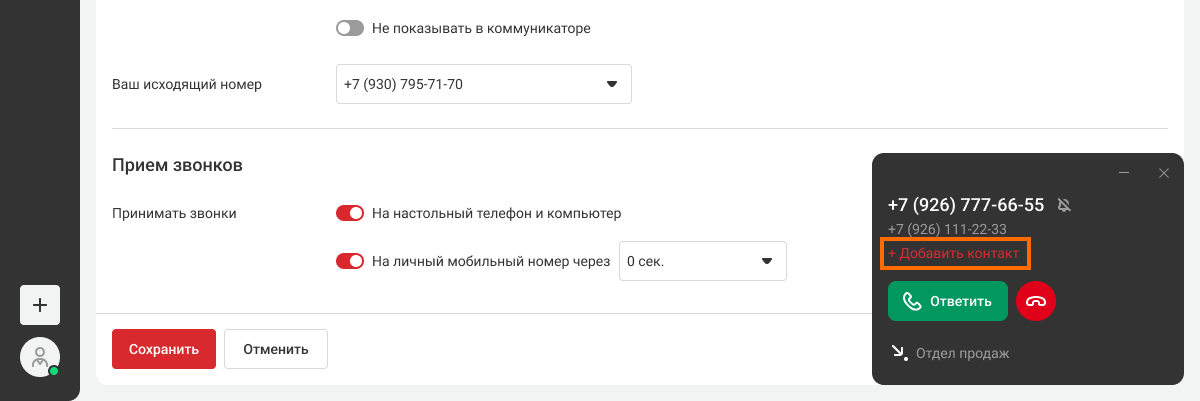Screen dimensions: 1200x401
Task: Turn off На личный мобильный номер switch
Action: 350,261
